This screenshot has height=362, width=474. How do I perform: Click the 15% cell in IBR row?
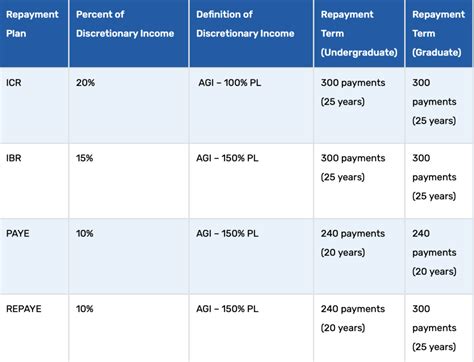pos(129,181)
